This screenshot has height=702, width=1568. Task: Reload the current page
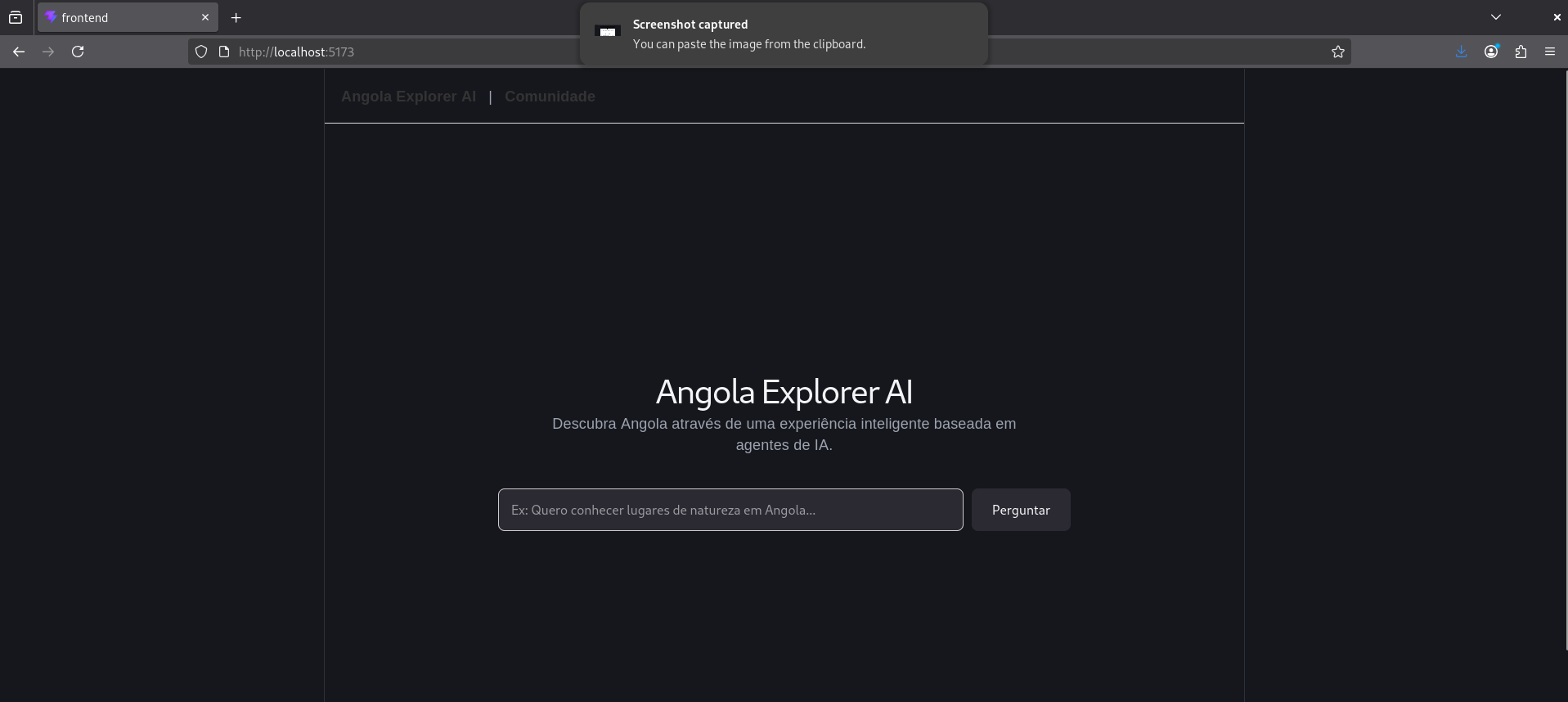point(78,52)
